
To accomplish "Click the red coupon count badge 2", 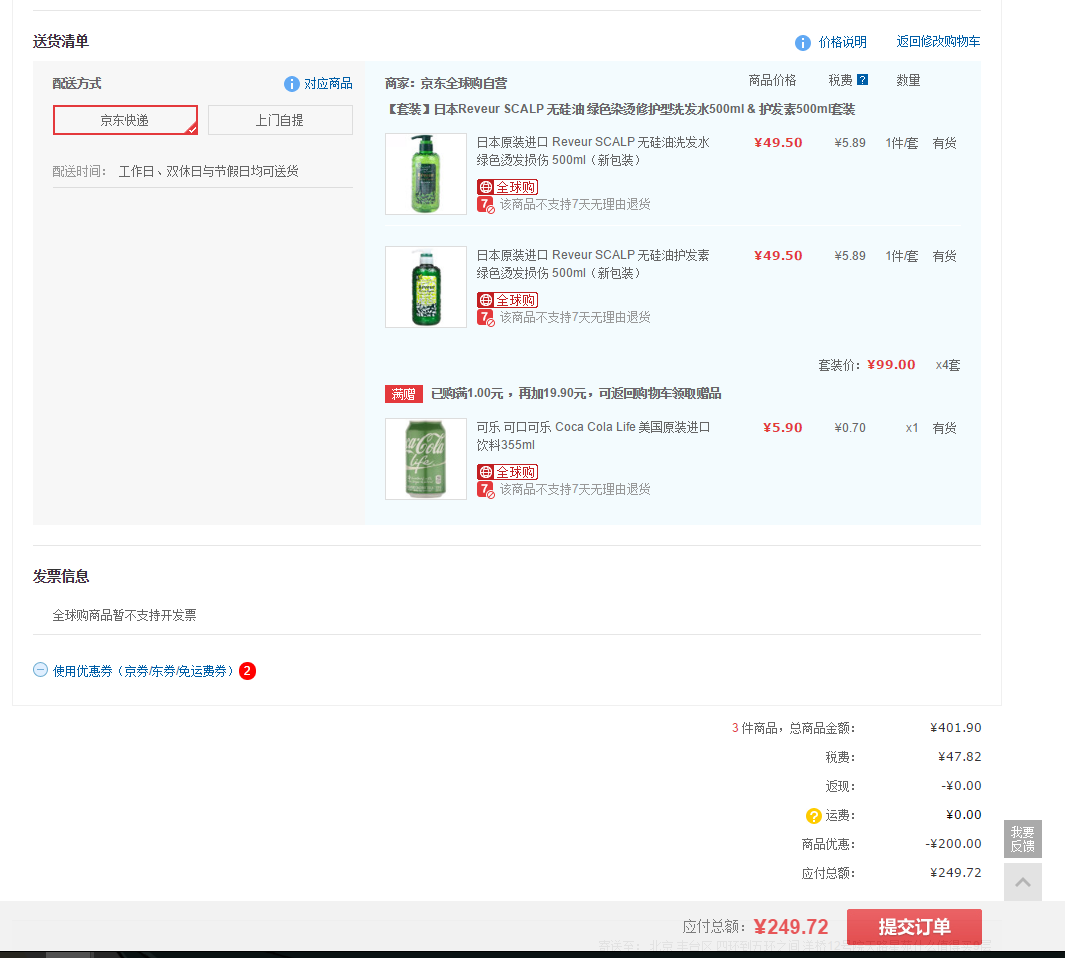I will [247, 671].
